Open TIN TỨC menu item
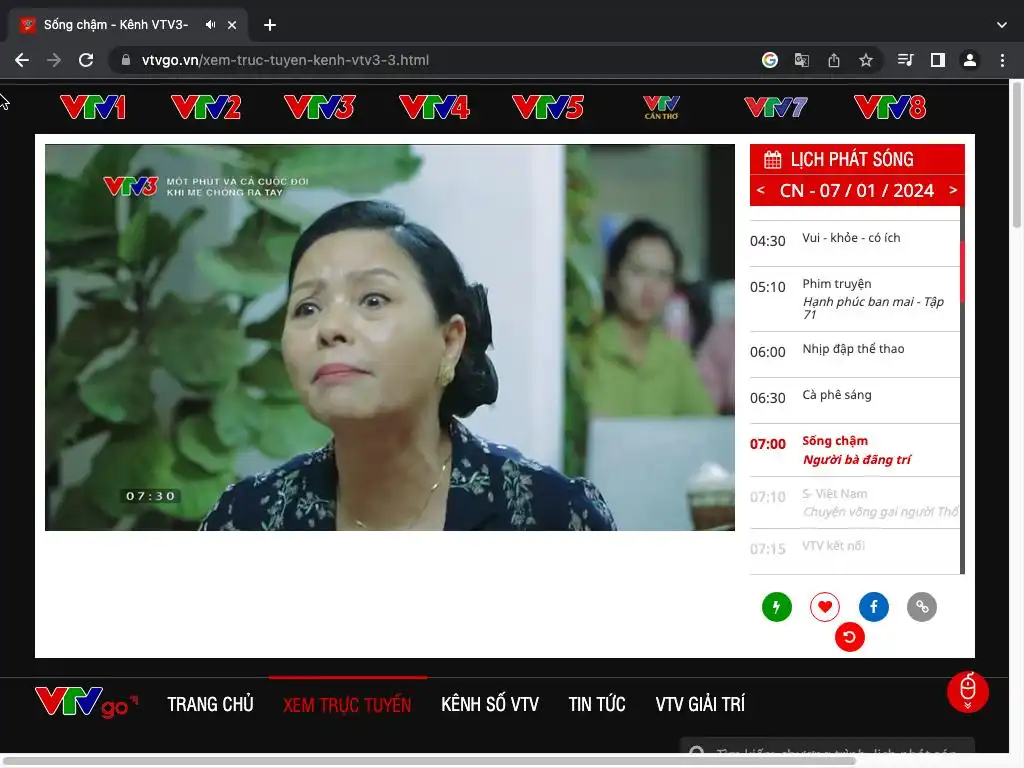 pyautogui.click(x=597, y=704)
